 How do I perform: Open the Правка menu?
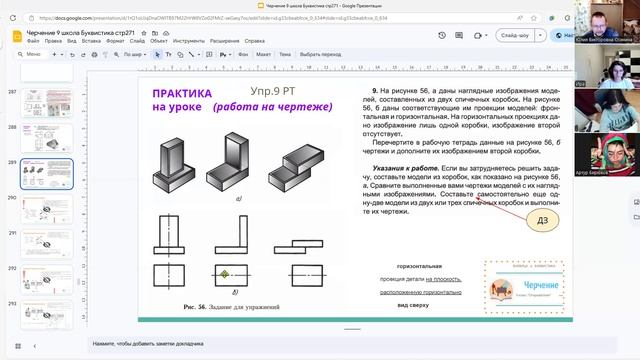point(53,41)
